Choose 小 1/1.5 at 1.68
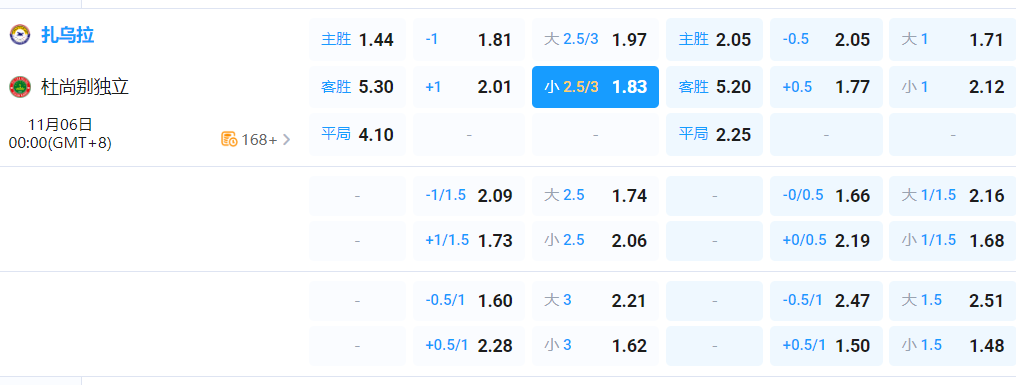Screen dimensions: 1016x385 (952, 240)
